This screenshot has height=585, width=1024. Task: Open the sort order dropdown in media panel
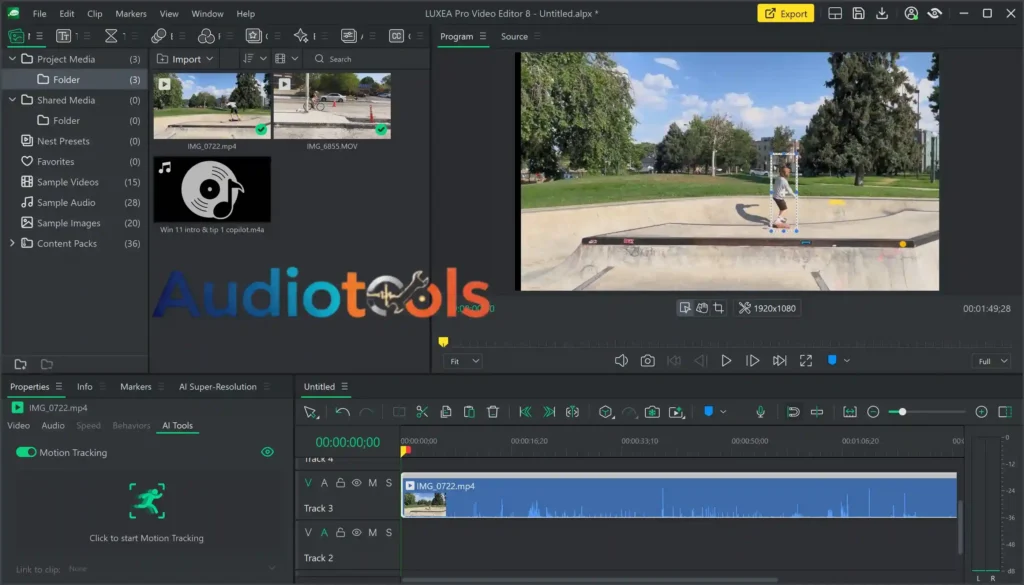point(254,59)
